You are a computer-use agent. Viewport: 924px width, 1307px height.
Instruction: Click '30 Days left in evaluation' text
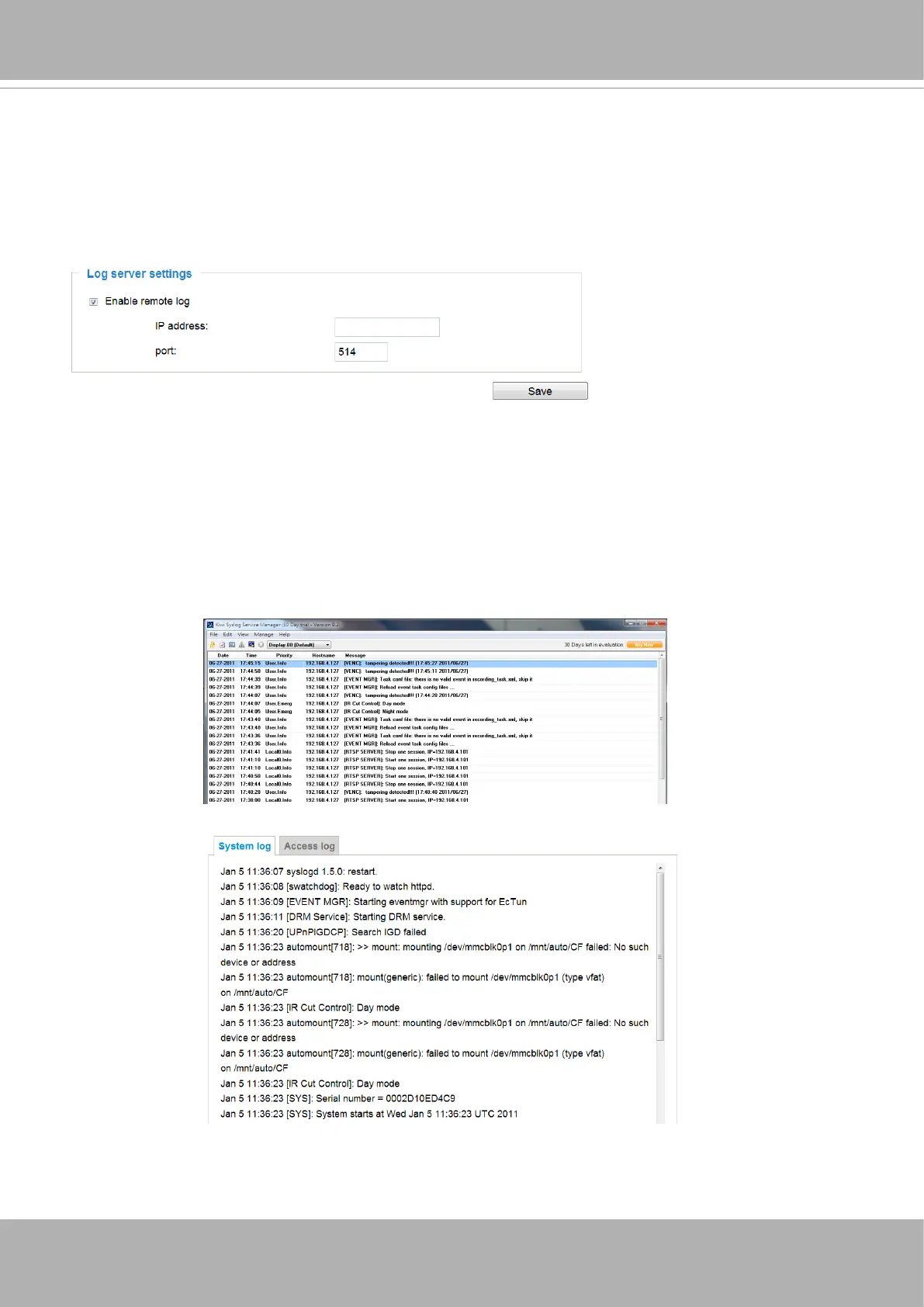click(x=594, y=645)
